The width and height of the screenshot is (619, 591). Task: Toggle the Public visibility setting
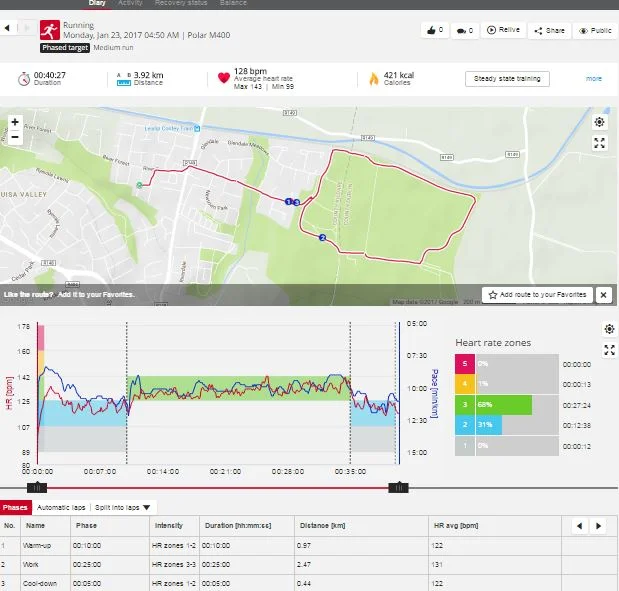(x=596, y=31)
